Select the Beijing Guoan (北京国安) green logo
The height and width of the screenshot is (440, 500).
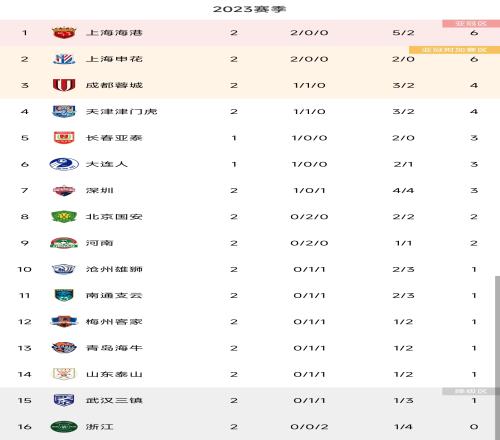tap(64, 217)
